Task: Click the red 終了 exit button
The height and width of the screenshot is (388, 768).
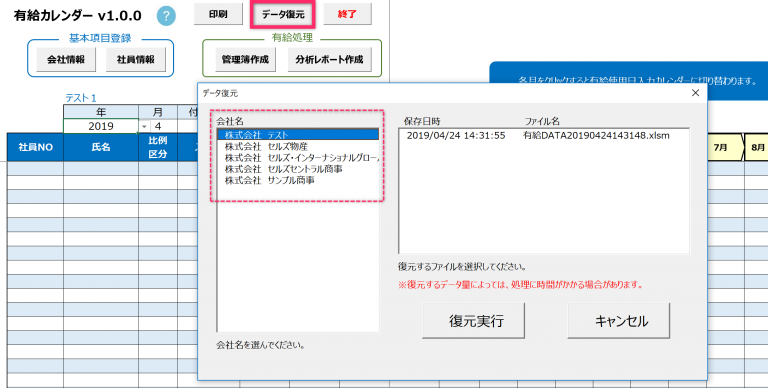Action: 347,14
